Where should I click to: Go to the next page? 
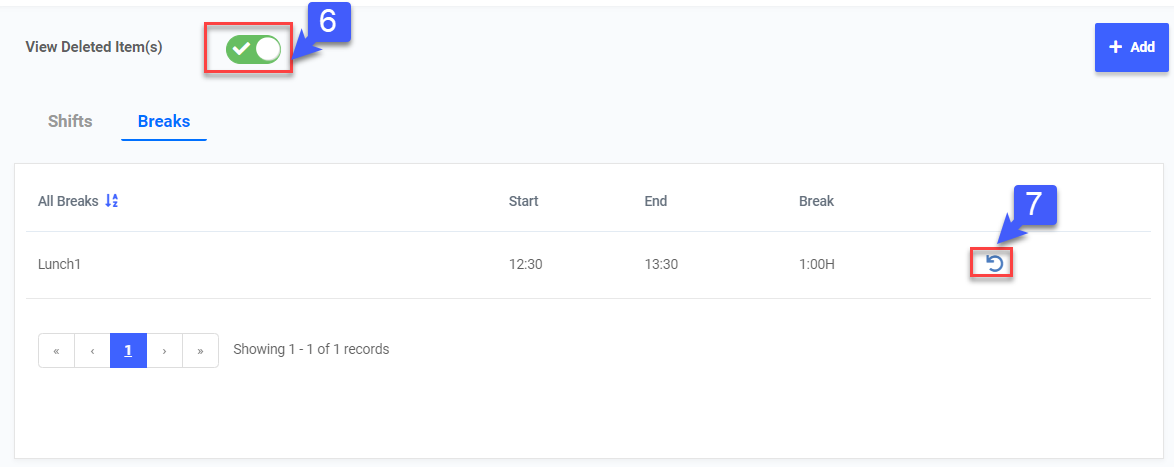(164, 351)
